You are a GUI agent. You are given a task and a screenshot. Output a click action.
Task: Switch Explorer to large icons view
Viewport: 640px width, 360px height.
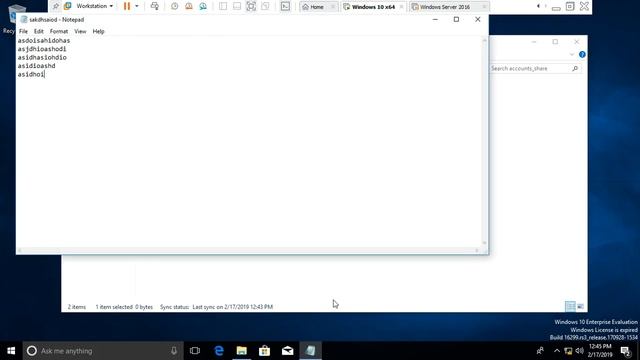(580, 306)
